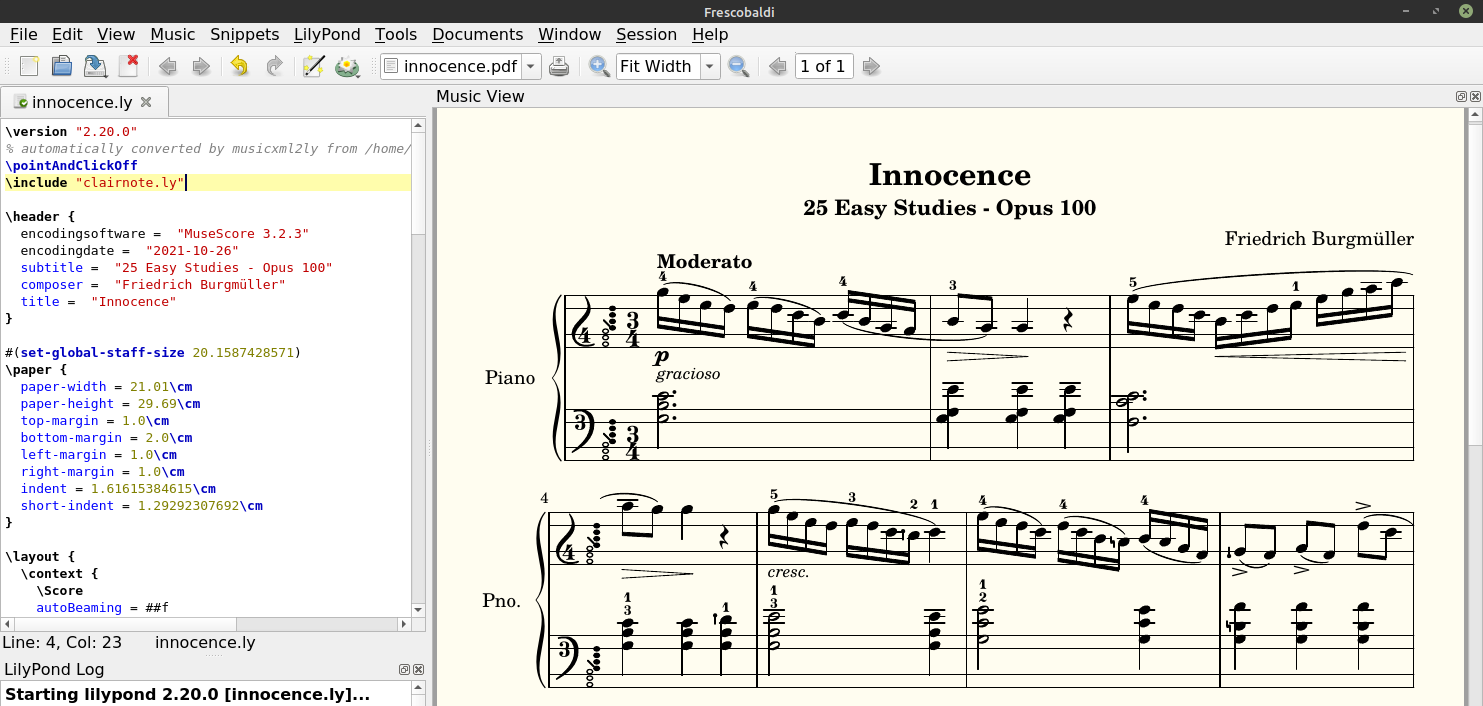This screenshot has width=1483, height=706.
Task: Go to previous cursor position arrow
Action: click(x=168, y=66)
